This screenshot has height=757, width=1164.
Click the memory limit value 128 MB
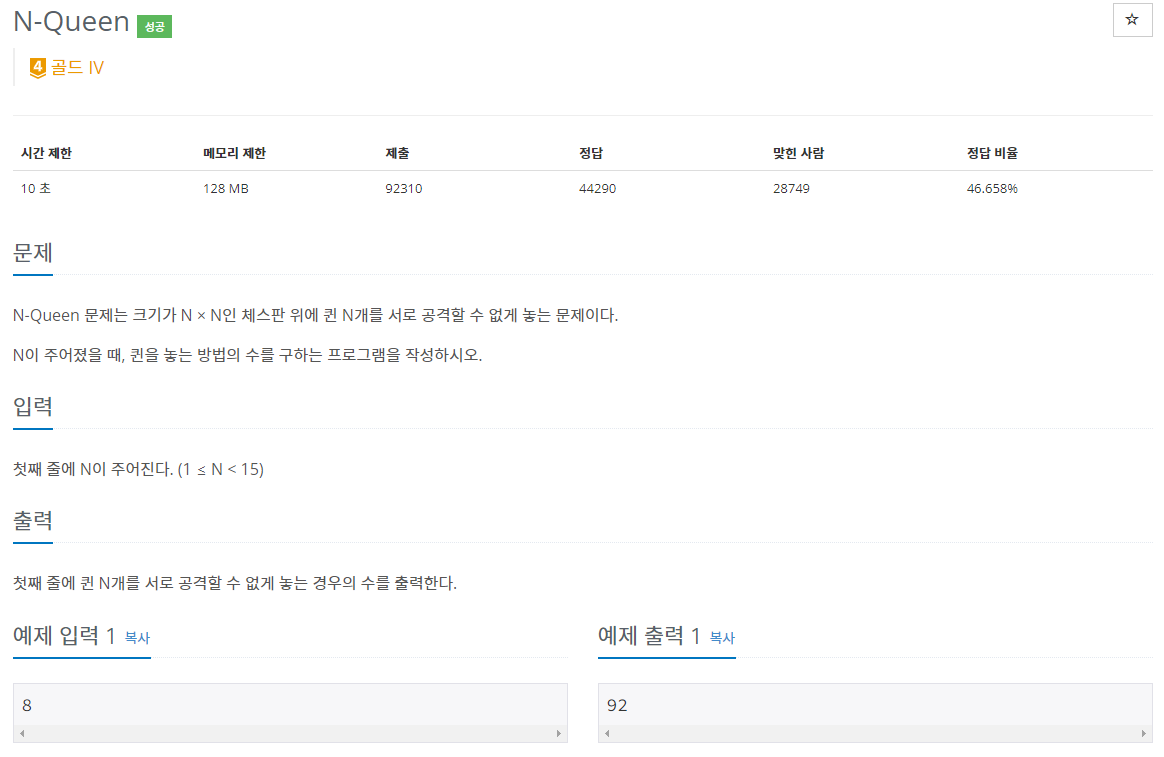click(x=226, y=189)
